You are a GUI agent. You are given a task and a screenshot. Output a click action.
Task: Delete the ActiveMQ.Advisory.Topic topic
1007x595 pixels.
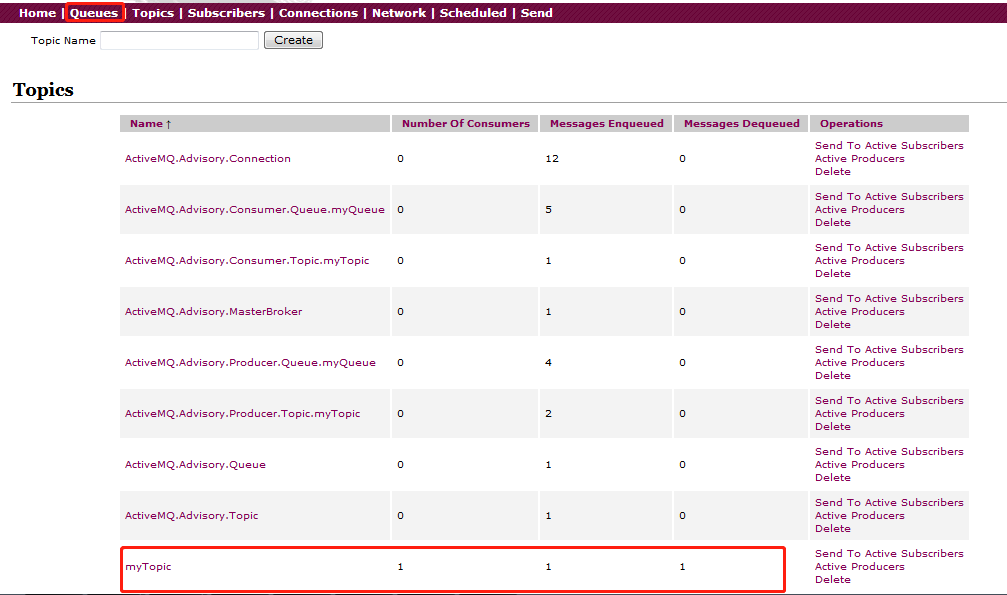(832, 529)
